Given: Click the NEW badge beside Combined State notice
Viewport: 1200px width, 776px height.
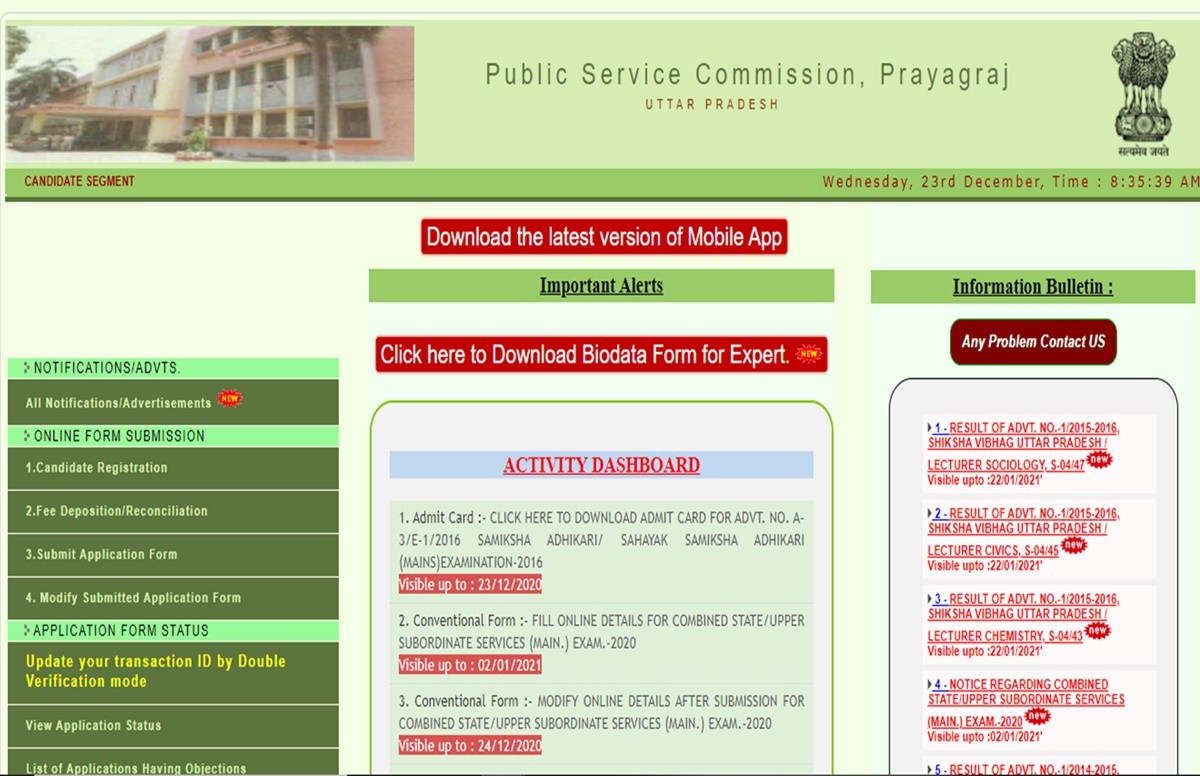Looking at the screenshot, I should click(x=1038, y=717).
